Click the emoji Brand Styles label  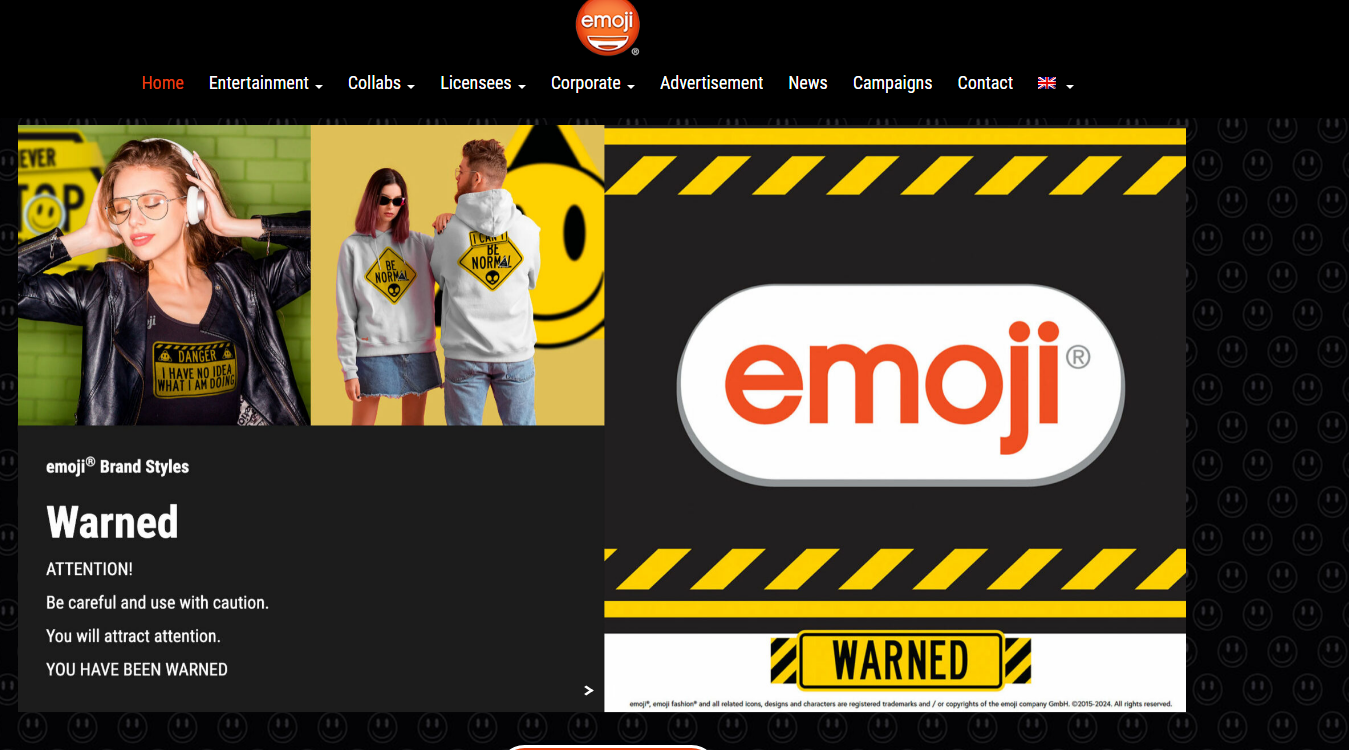(117, 466)
